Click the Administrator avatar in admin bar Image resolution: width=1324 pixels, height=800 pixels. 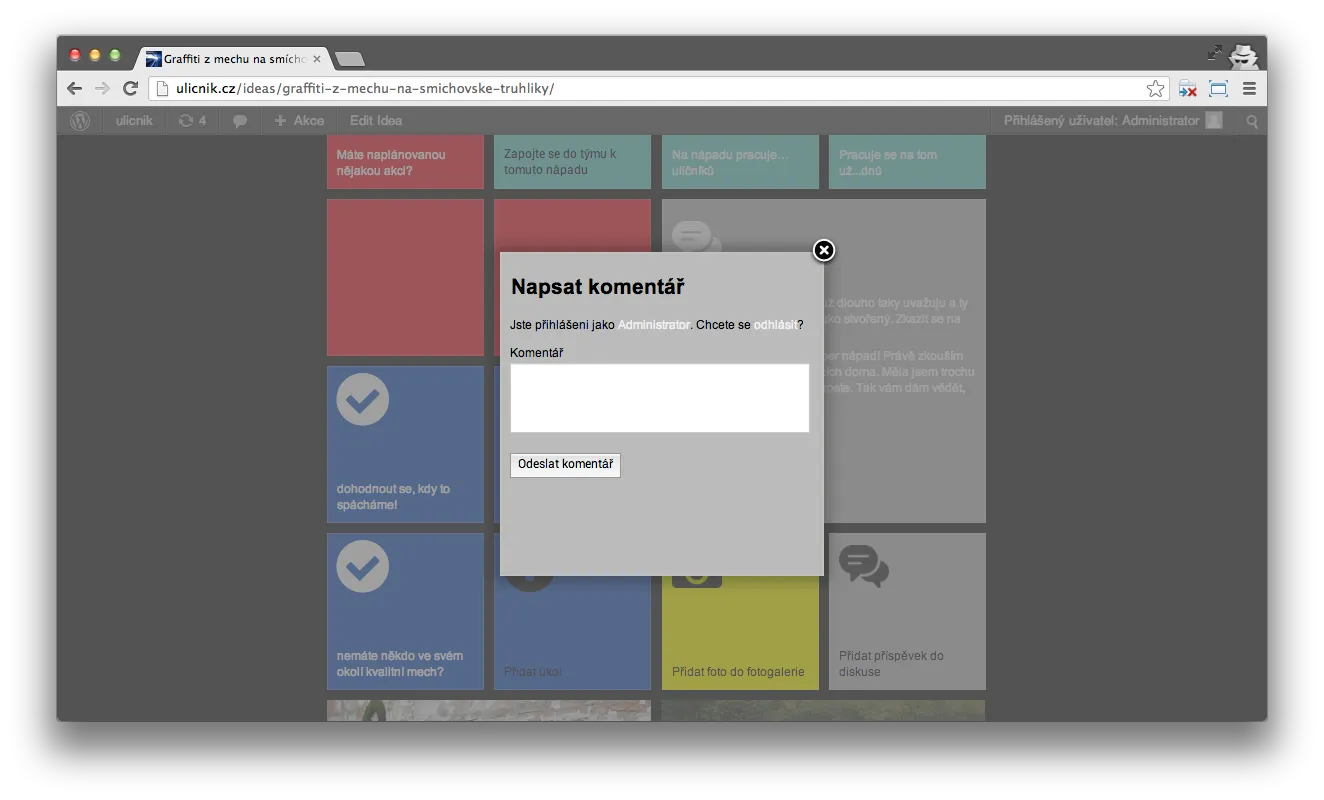[x=1213, y=121]
